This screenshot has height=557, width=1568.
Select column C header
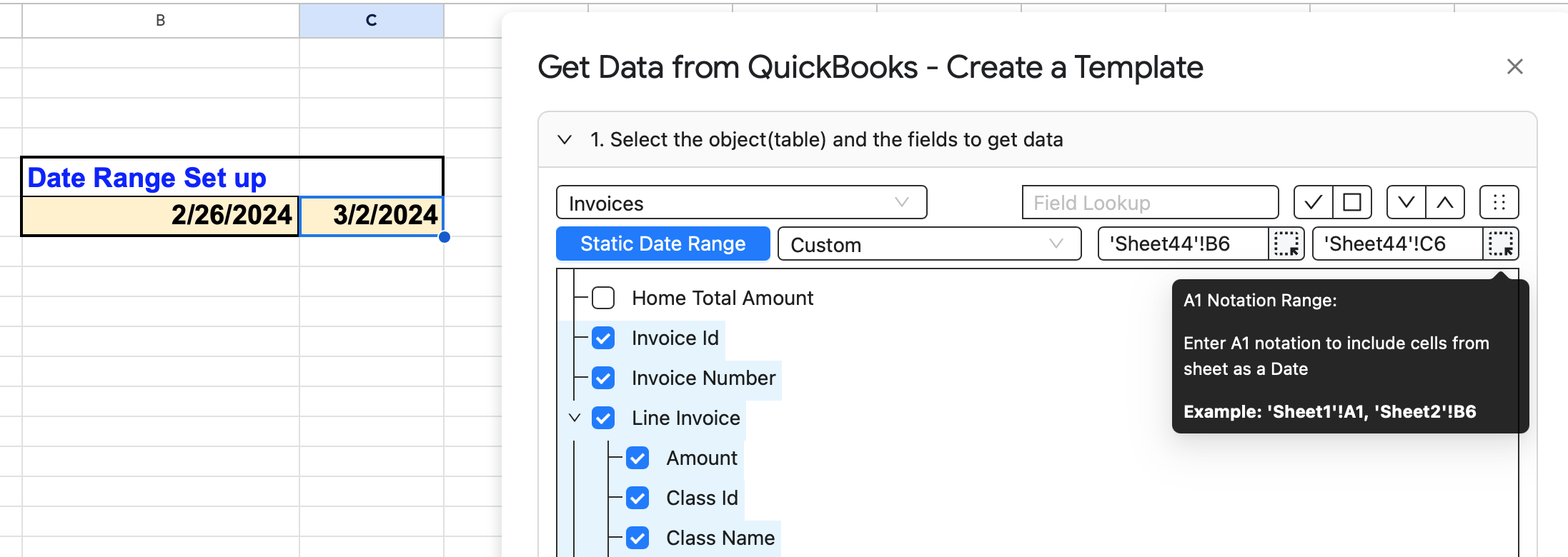click(372, 20)
